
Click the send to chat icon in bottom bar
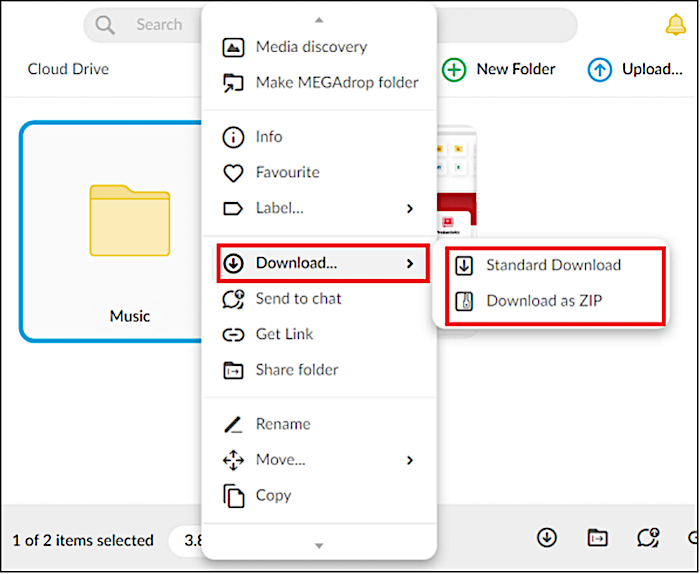click(648, 538)
